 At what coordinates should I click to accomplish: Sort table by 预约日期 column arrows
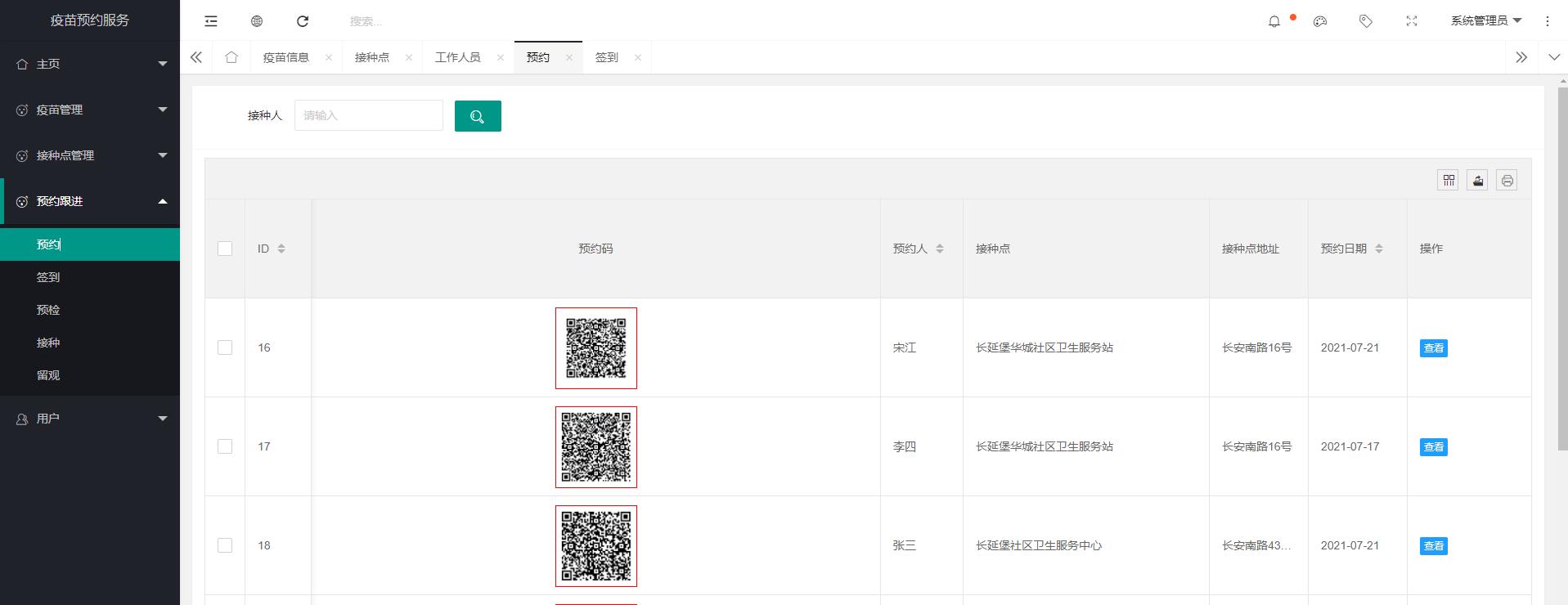(x=1379, y=249)
